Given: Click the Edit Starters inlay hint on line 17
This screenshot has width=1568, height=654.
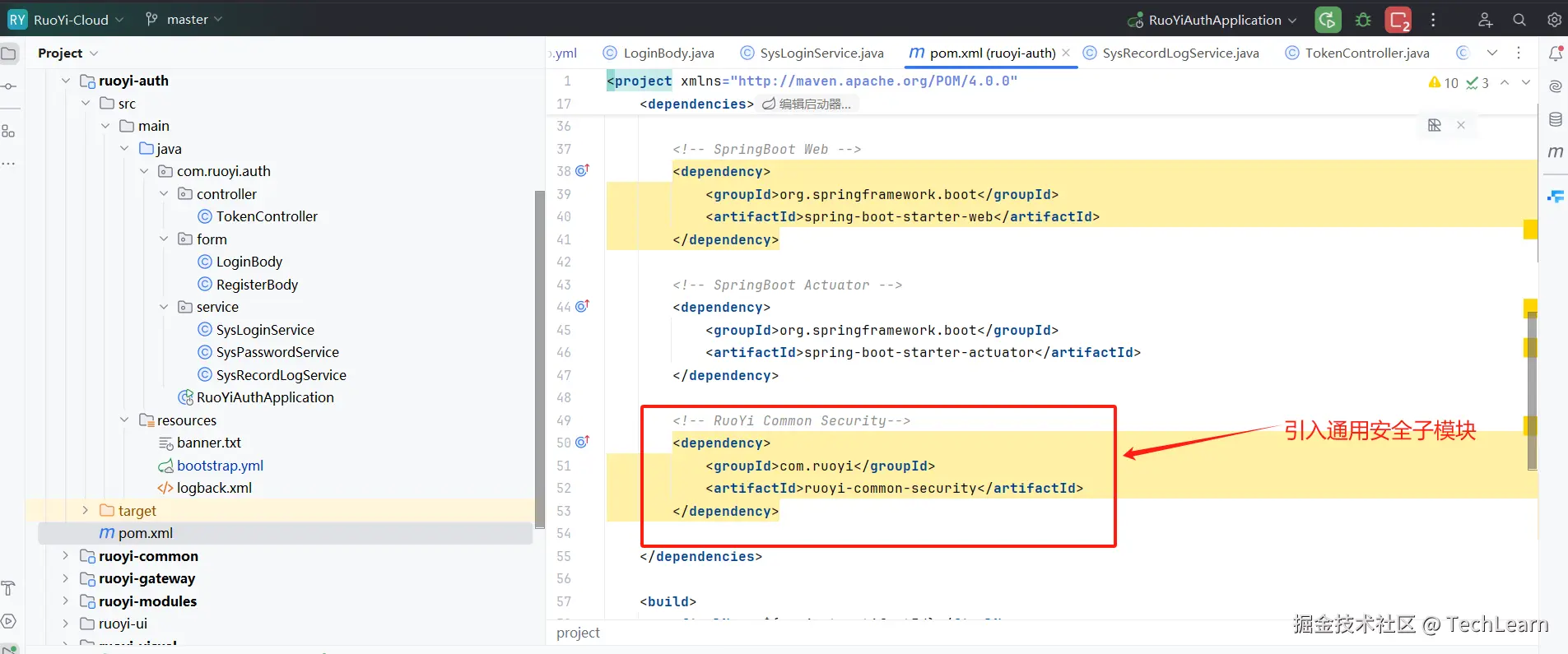Looking at the screenshot, I should point(807,104).
